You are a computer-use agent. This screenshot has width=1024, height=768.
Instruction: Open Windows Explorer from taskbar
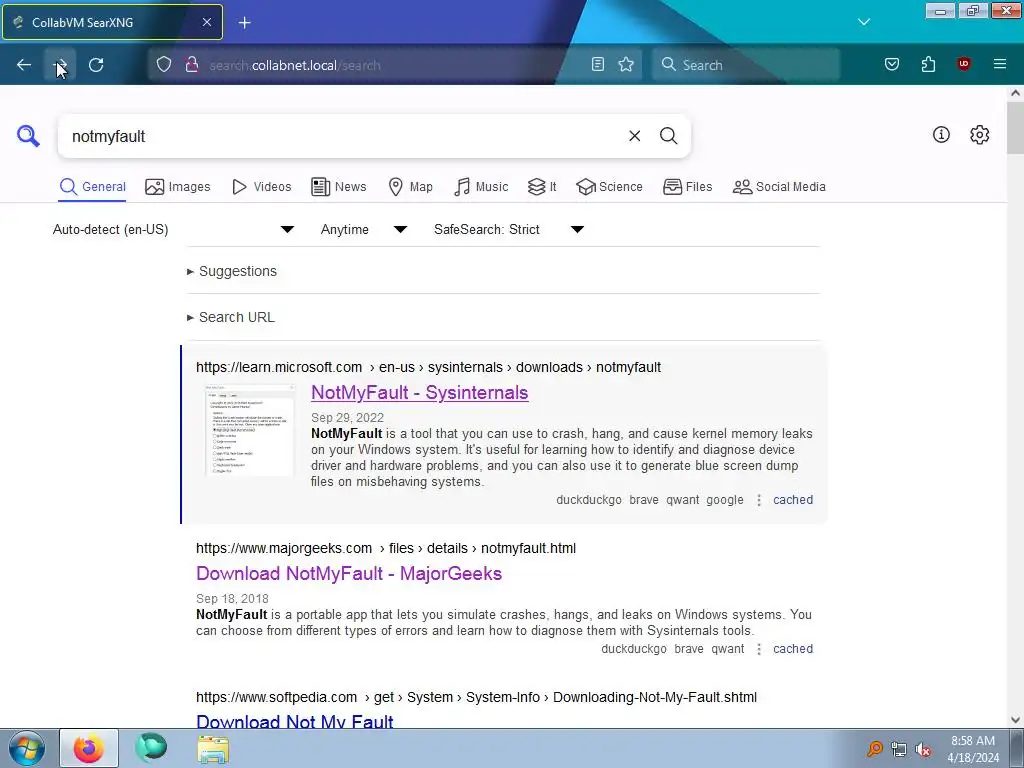tap(213, 750)
